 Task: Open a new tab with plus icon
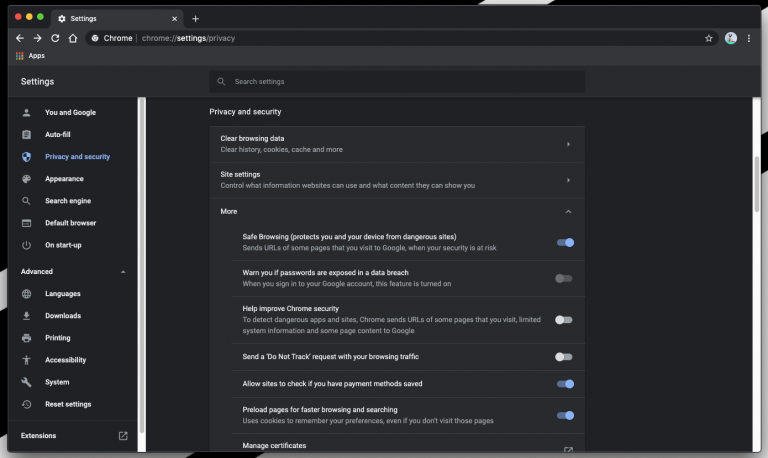tap(195, 18)
